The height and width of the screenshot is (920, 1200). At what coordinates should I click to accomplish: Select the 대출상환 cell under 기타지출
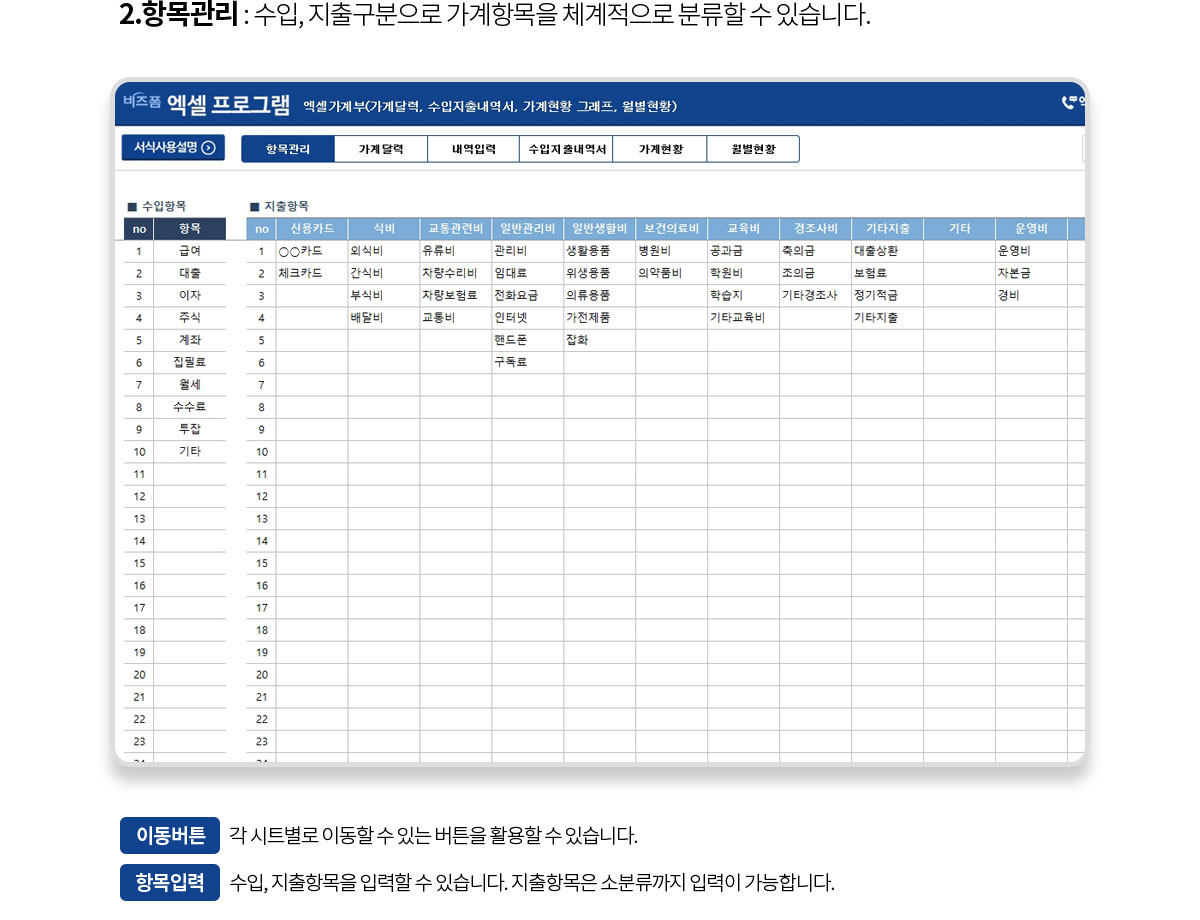pos(887,251)
